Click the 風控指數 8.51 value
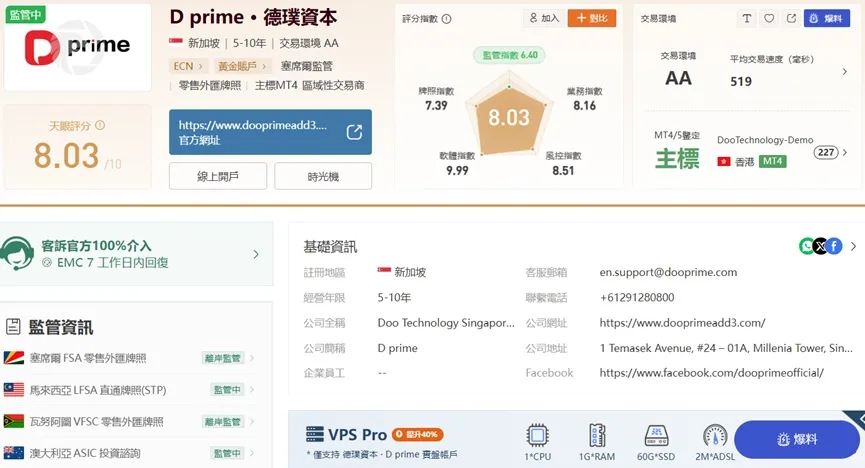The height and width of the screenshot is (468, 865). pos(563,171)
